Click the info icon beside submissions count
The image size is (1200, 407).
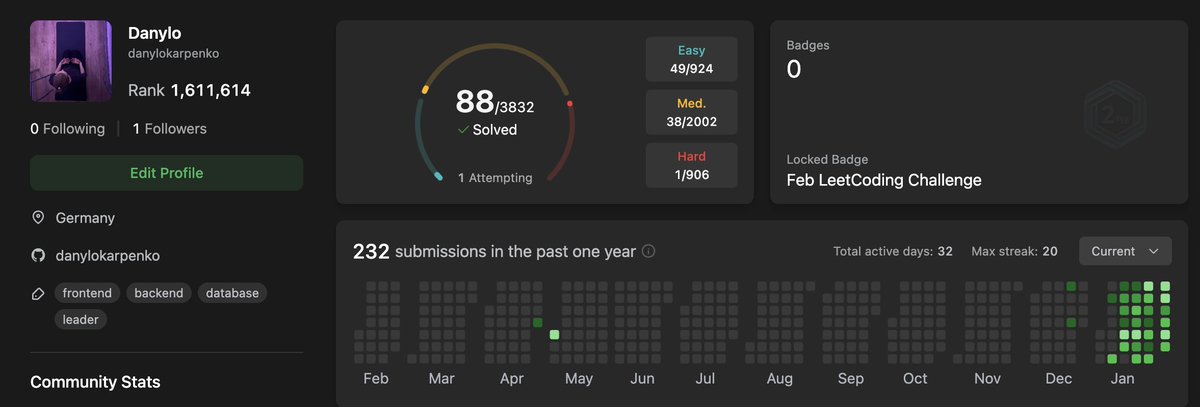pos(648,252)
